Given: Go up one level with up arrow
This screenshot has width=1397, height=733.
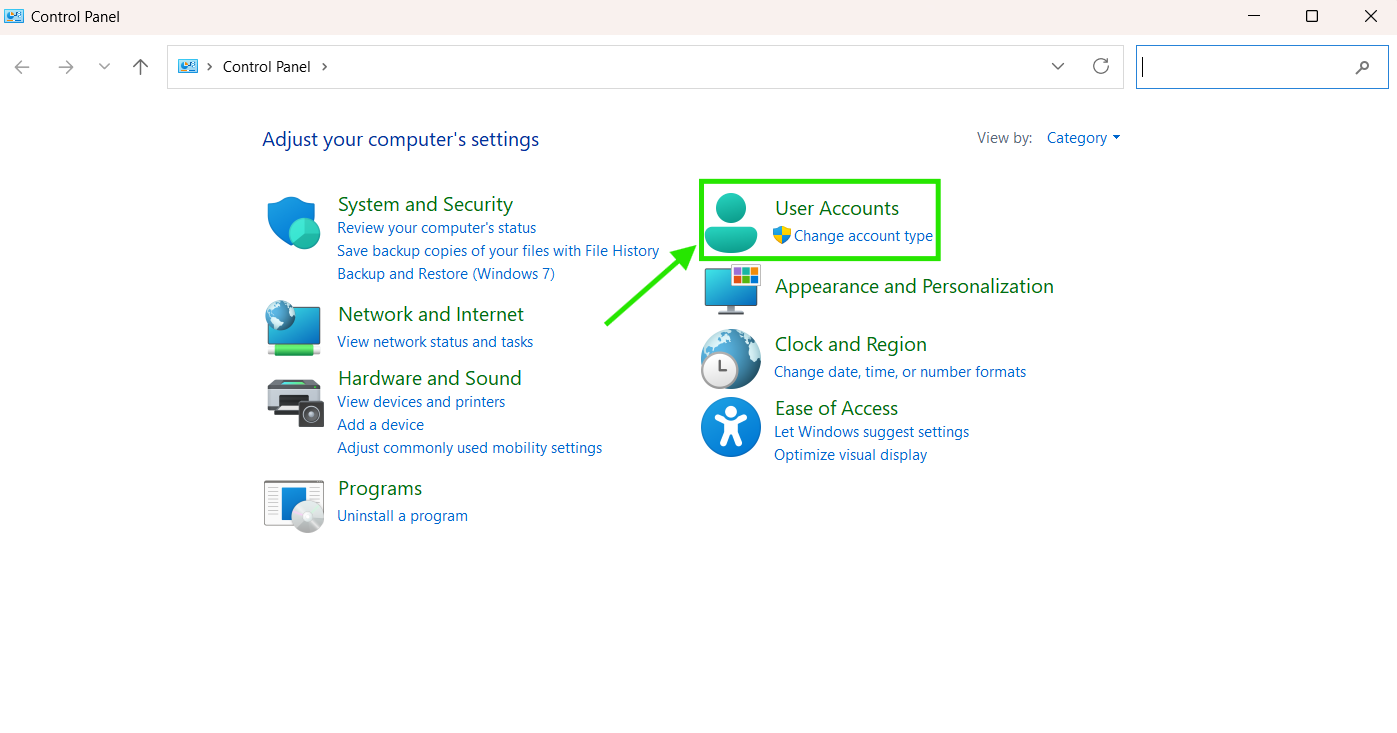Looking at the screenshot, I should 140,67.
